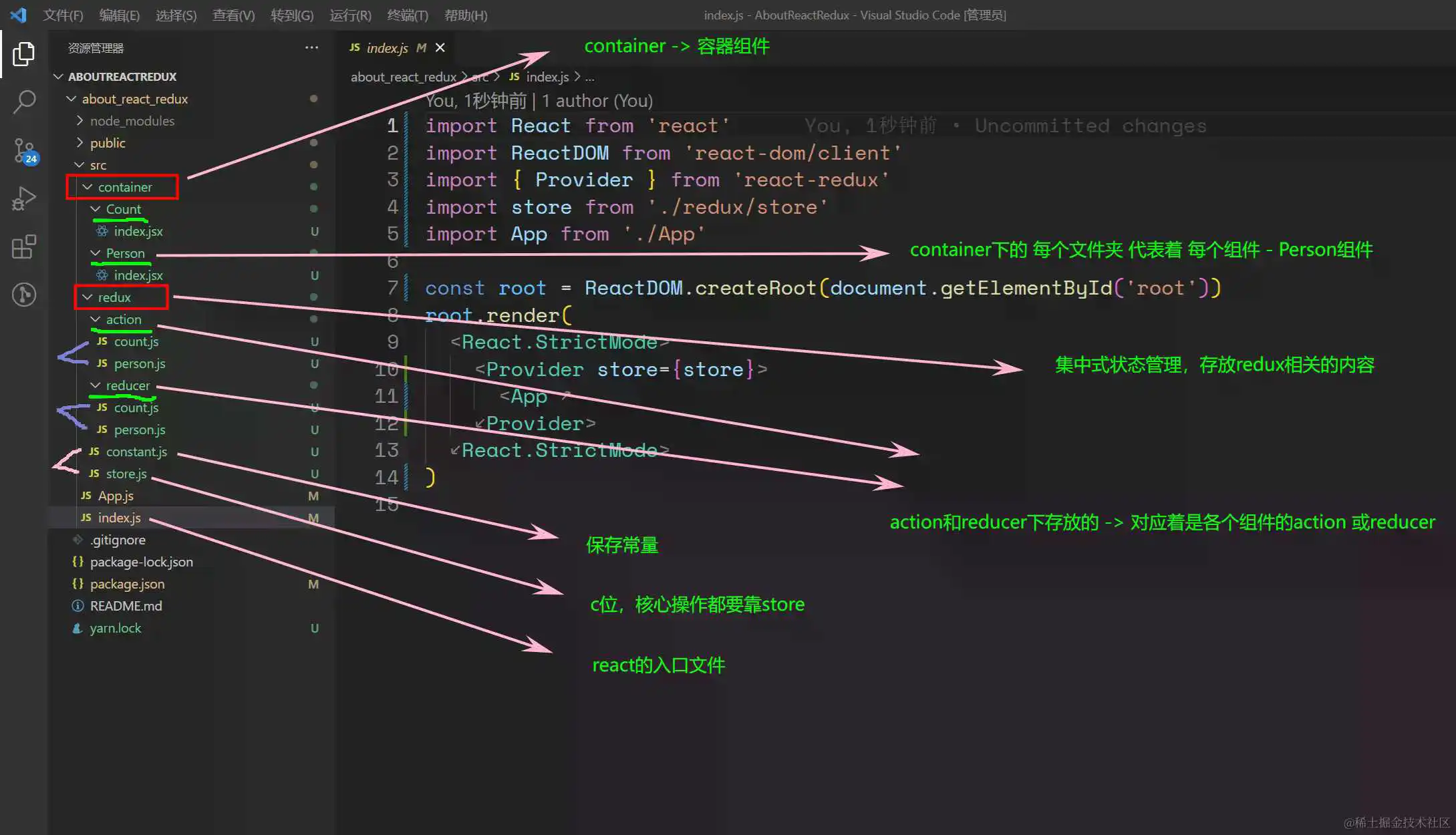Click 'store' import path on line 4
The height and width of the screenshot is (835, 1456).
[x=738, y=207]
